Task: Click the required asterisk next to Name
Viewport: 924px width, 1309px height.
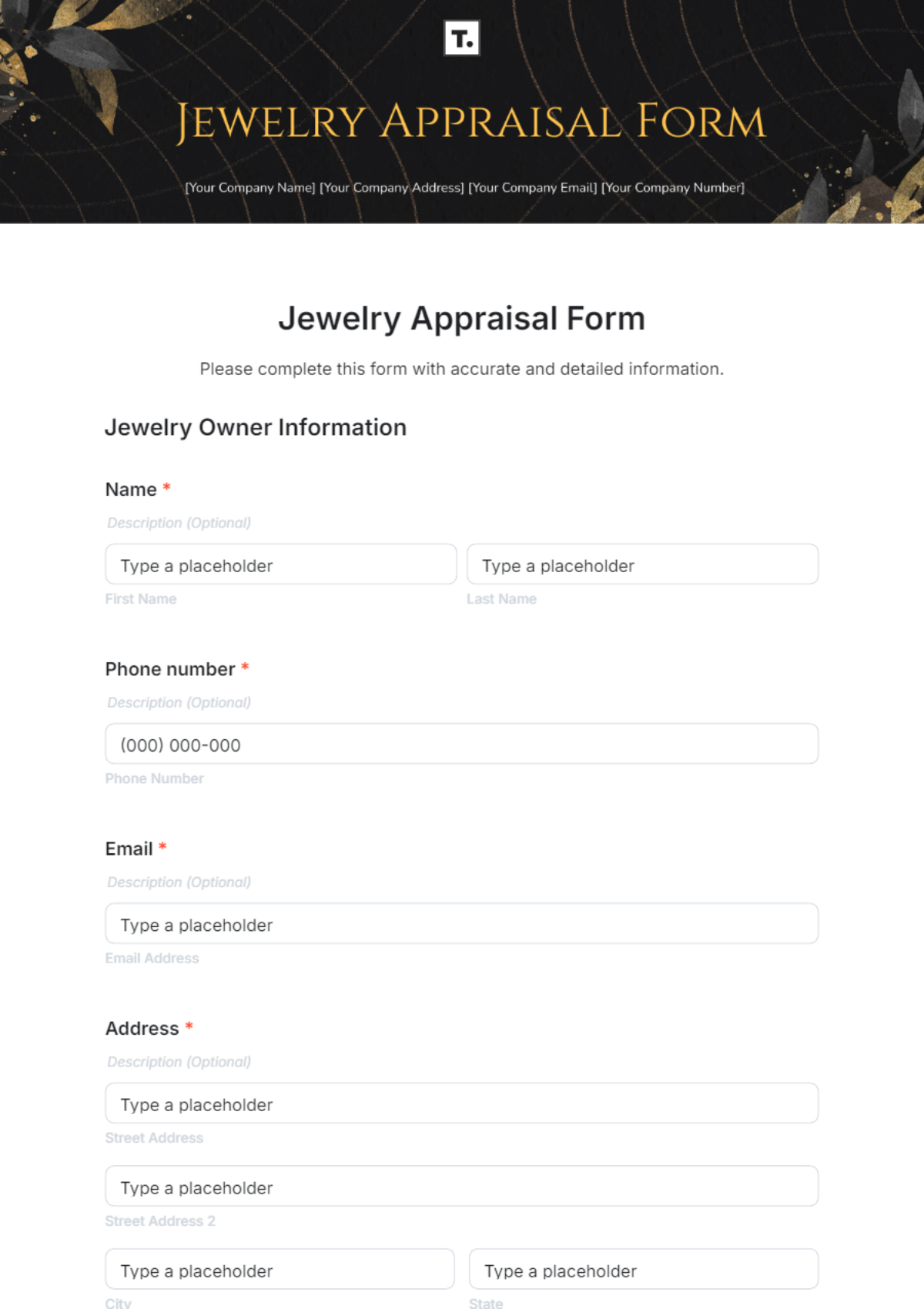Action: click(x=166, y=488)
